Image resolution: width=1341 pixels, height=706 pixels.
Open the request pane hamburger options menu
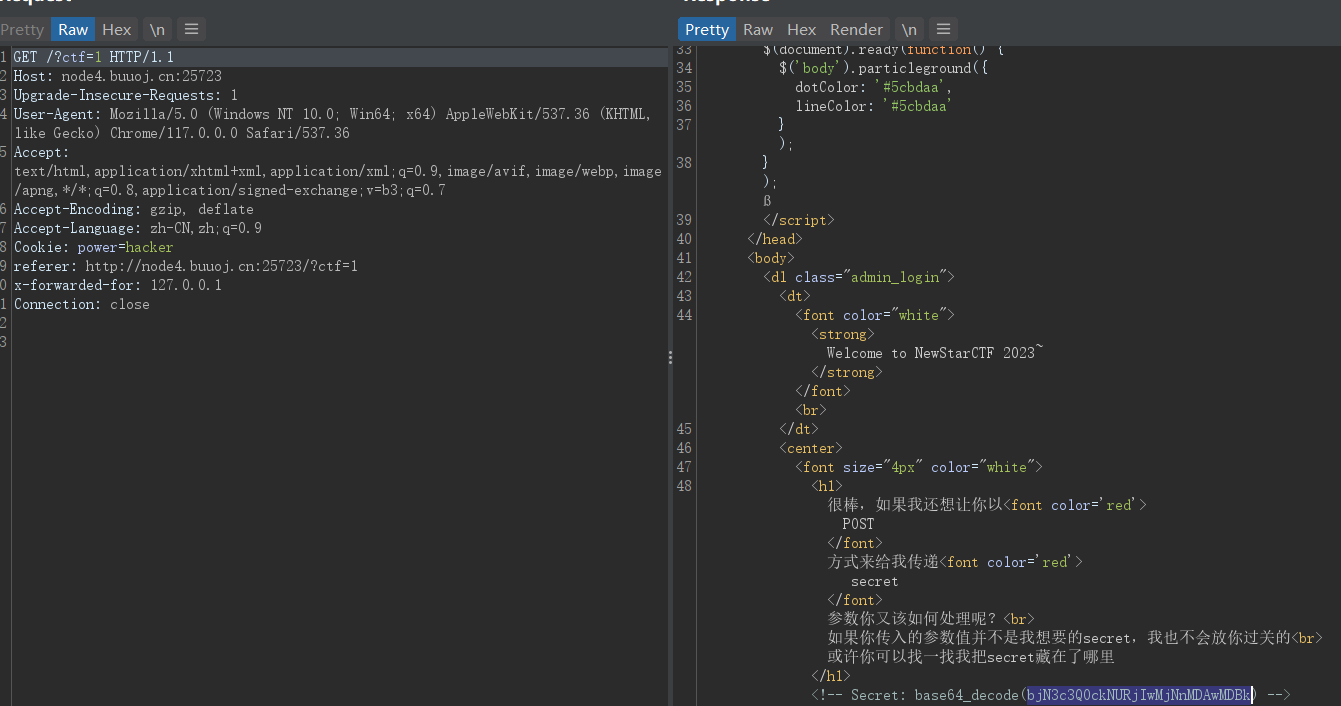pos(193,29)
